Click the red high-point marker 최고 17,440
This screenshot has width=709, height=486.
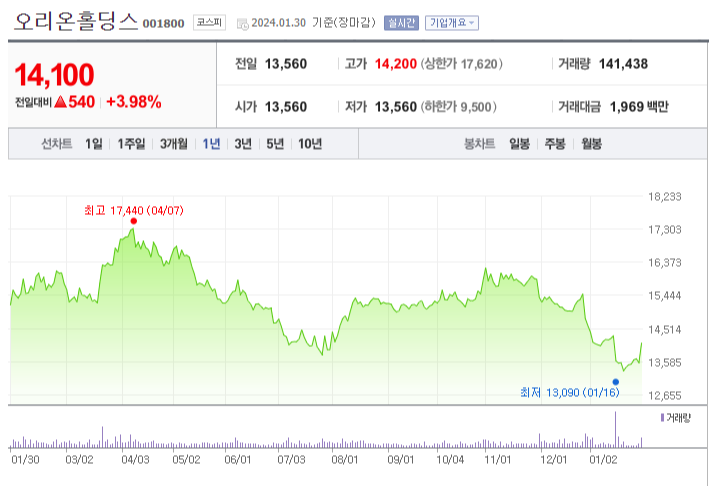133,221
